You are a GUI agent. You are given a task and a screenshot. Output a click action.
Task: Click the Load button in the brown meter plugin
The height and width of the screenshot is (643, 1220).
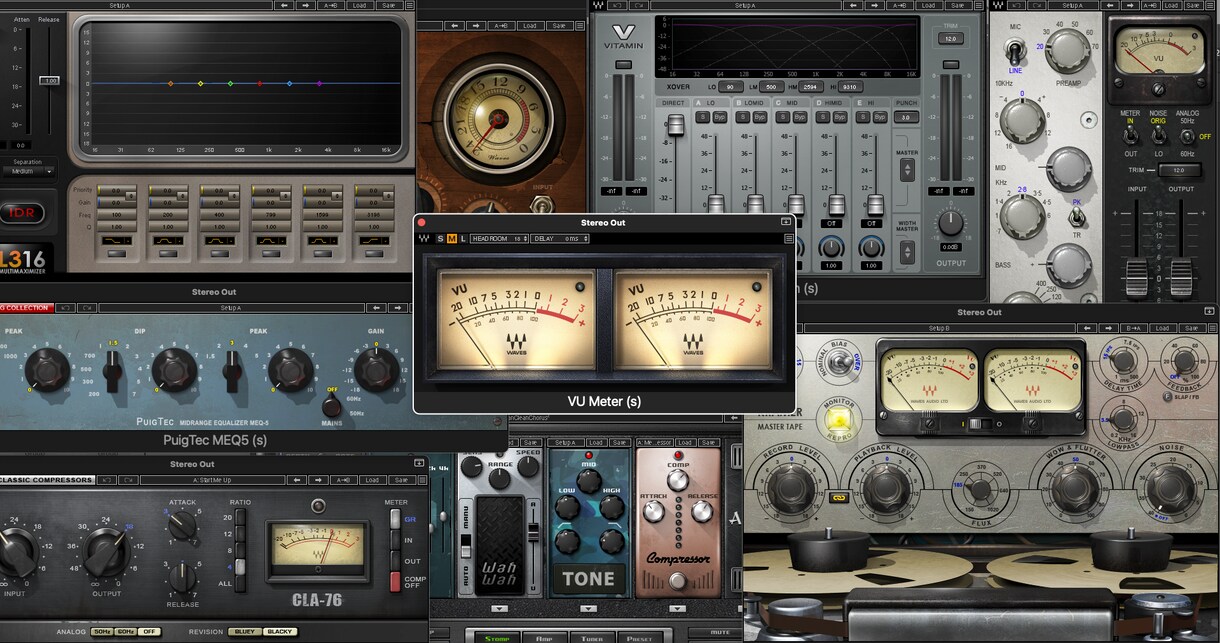tap(530, 26)
